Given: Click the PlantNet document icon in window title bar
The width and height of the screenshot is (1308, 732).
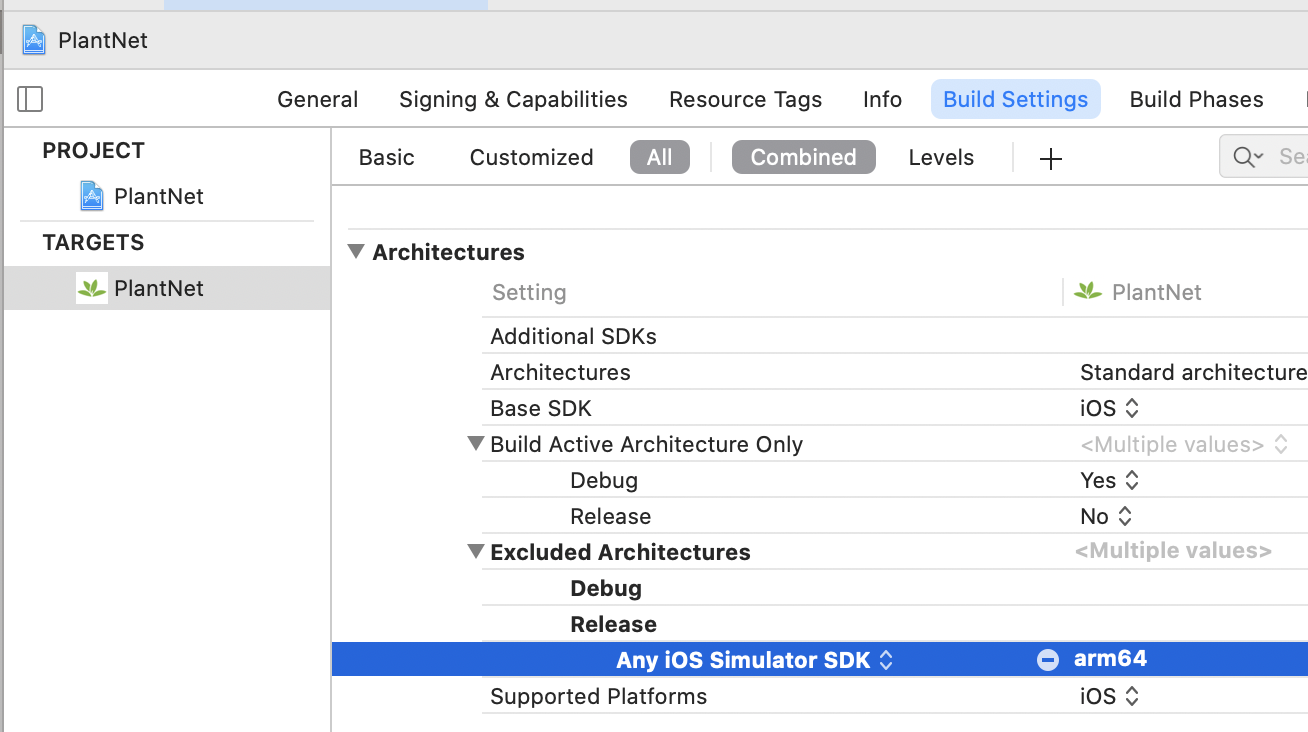Looking at the screenshot, I should tap(34, 40).
